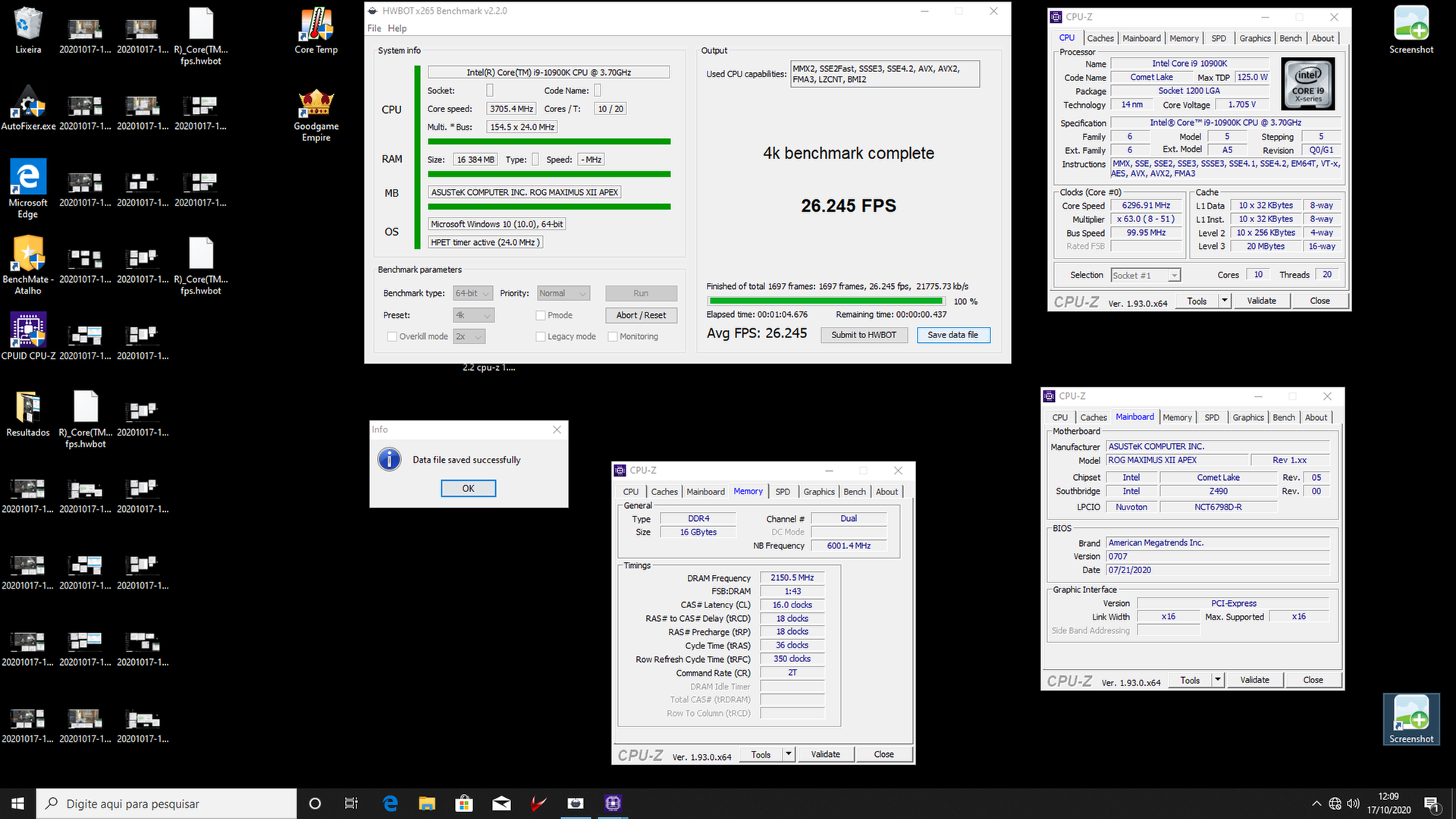This screenshot has height=819, width=1456.
Task: Click Validate in the top CPU-Z window
Action: pyautogui.click(x=1262, y=301)
